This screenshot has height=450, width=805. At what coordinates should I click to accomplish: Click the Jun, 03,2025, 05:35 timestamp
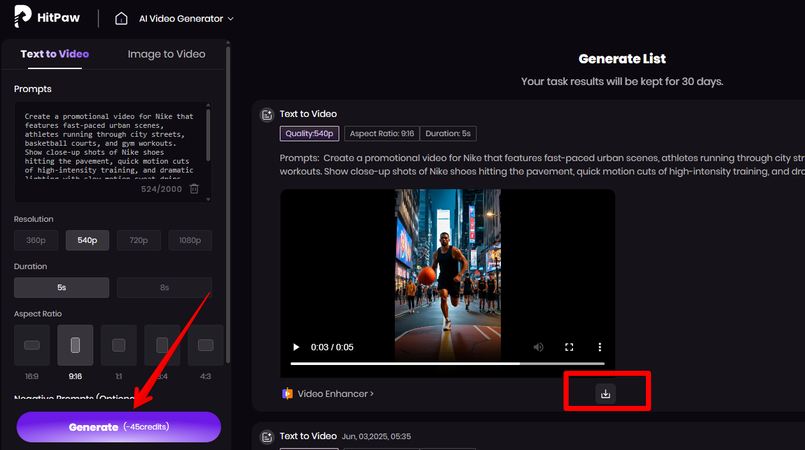[x=376, y=437]
